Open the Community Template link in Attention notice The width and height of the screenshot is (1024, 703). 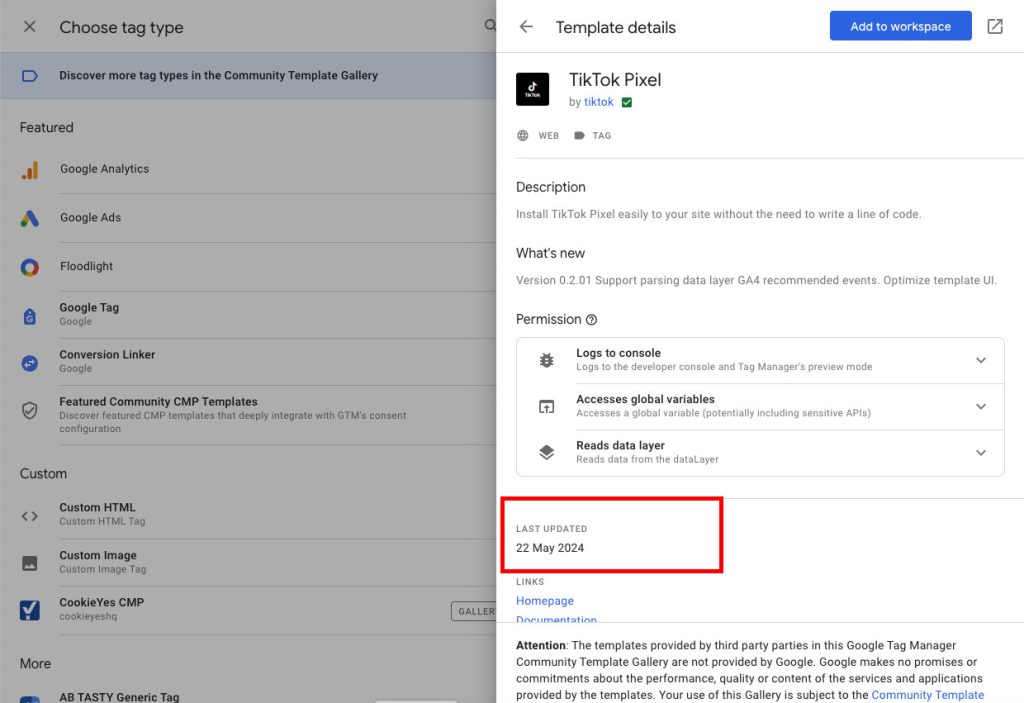coord(927,695)
